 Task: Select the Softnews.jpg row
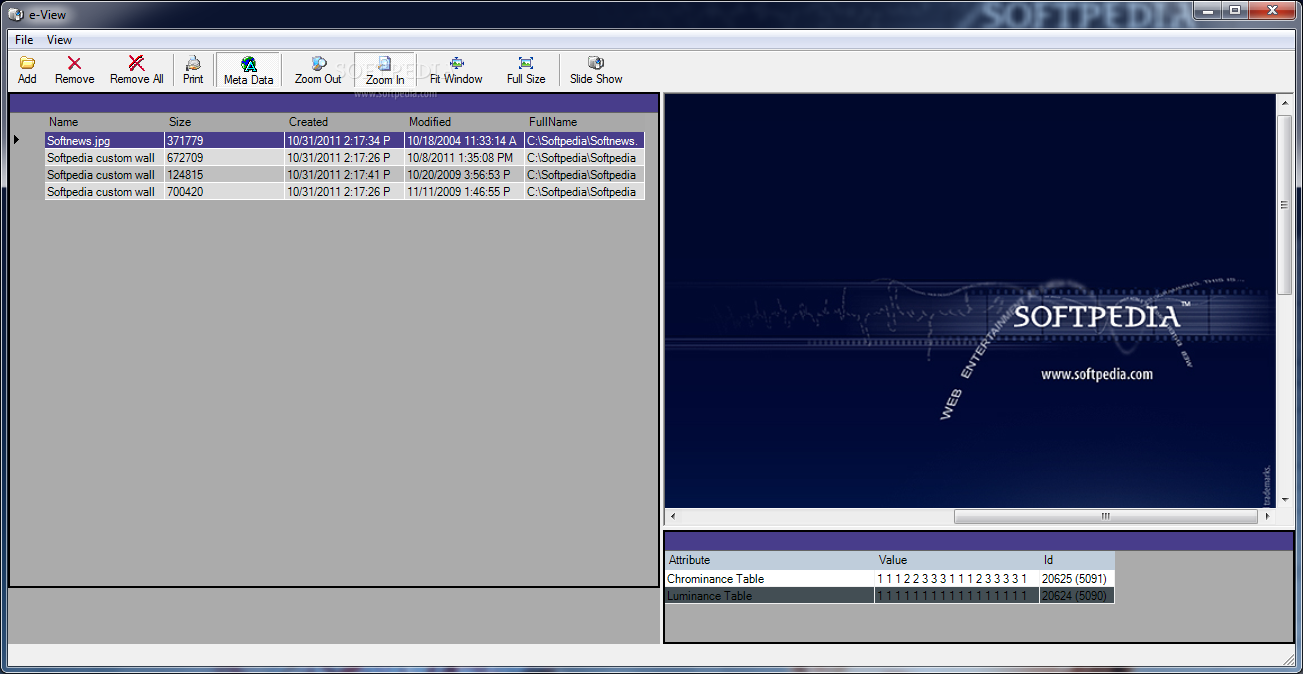(345, 141)
